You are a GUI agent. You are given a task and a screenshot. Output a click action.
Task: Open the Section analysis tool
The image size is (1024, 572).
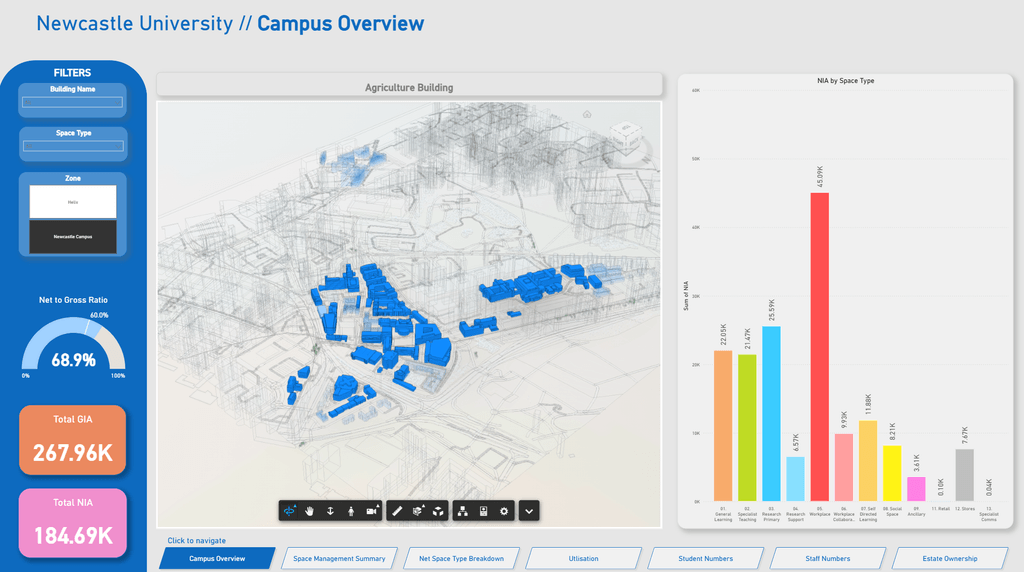click(x=418, y=511)
